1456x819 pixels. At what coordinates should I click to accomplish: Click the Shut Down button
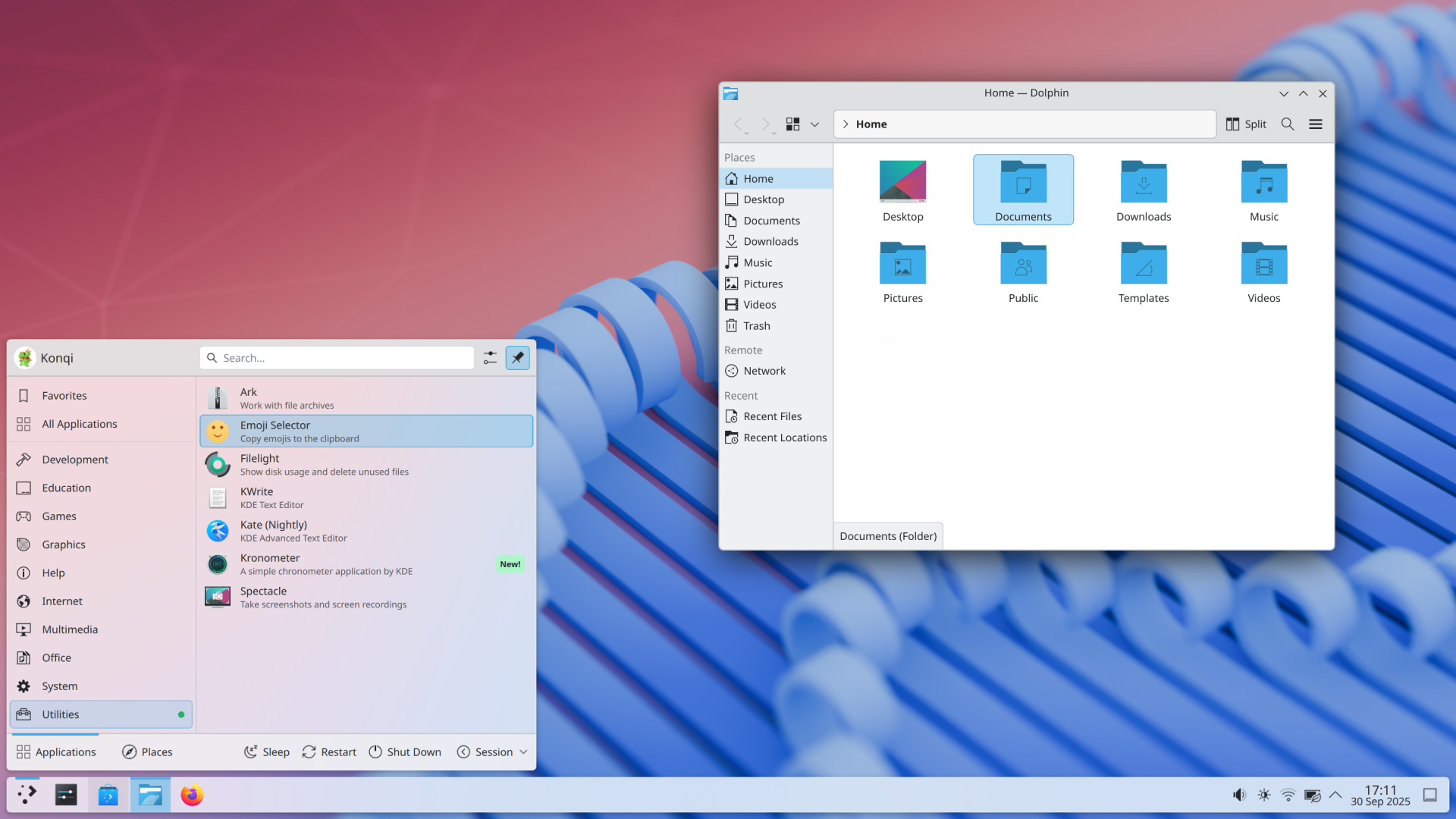405,752
